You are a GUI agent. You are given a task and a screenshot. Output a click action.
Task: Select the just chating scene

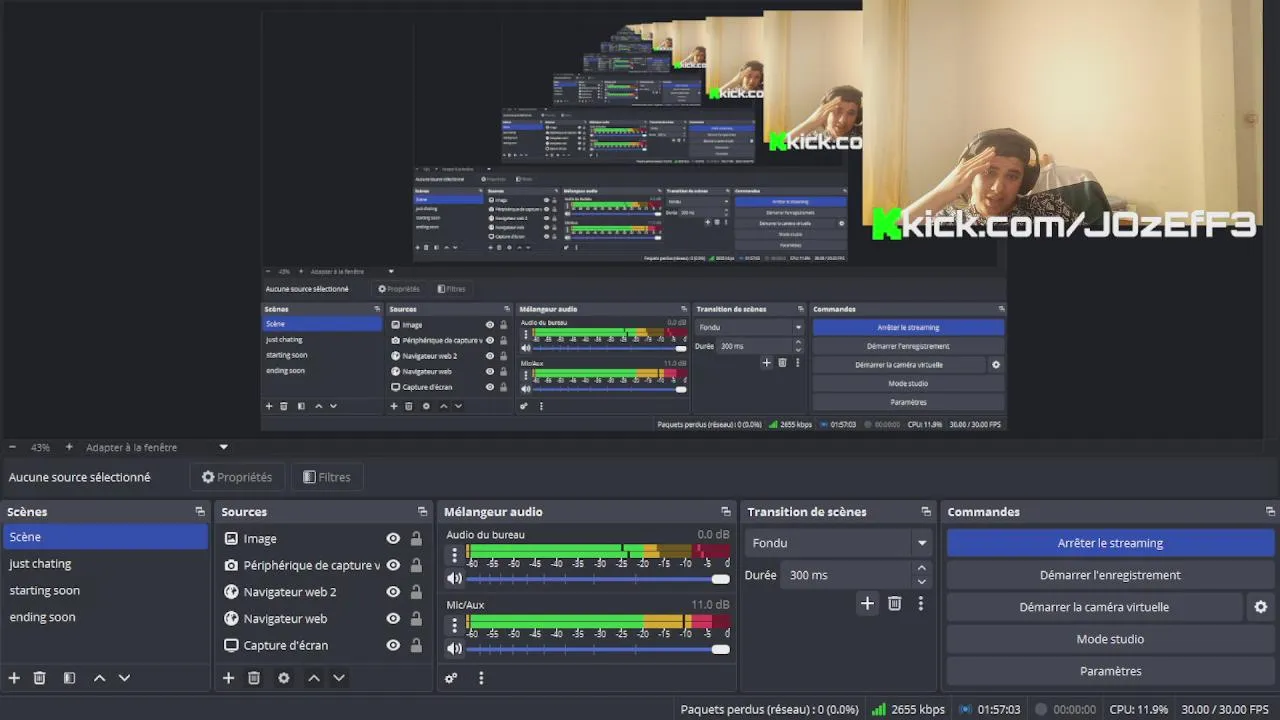tap(105, 564)
